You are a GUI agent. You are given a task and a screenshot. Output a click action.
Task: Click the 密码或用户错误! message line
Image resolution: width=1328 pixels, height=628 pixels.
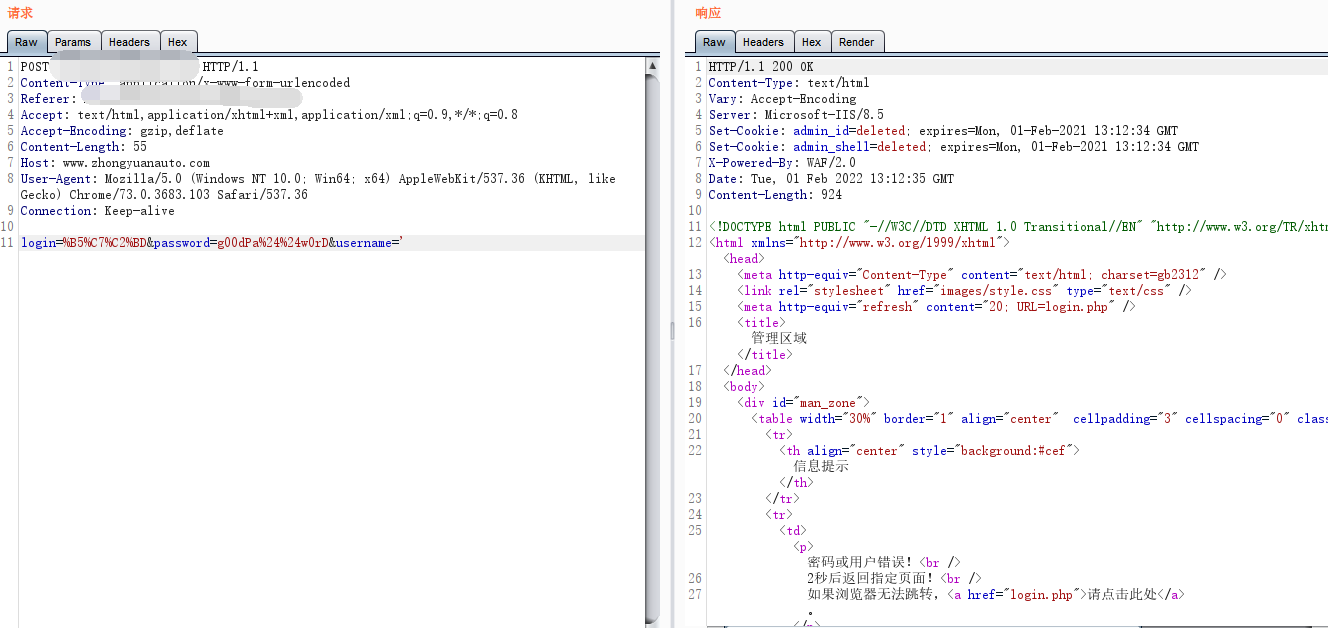tap(884, 562)
